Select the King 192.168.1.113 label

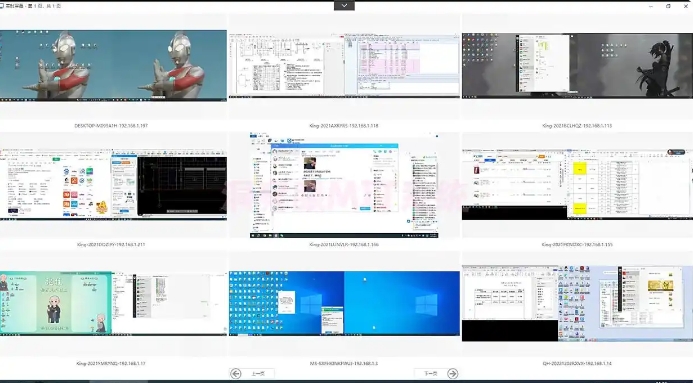(577, 125)
